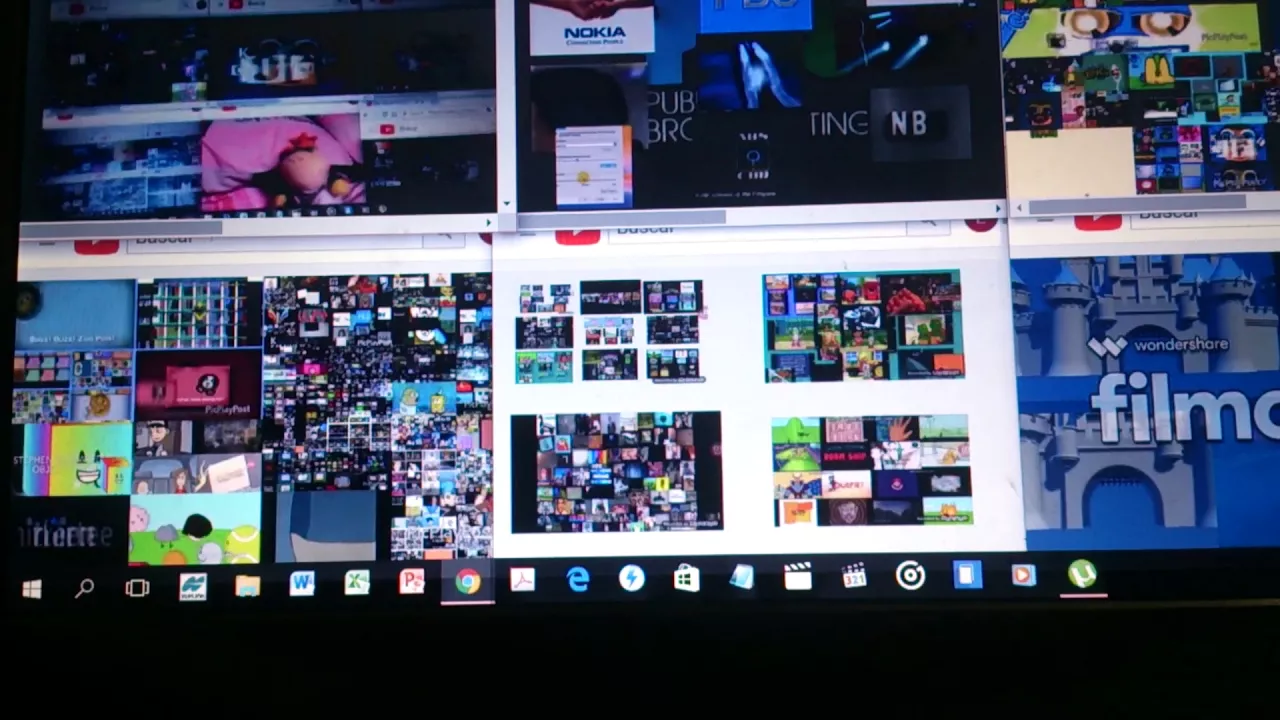Screen dimensions: 1280x720
Task: Click the Wondershare Filmora castle video
Action: coord(1147,402)
